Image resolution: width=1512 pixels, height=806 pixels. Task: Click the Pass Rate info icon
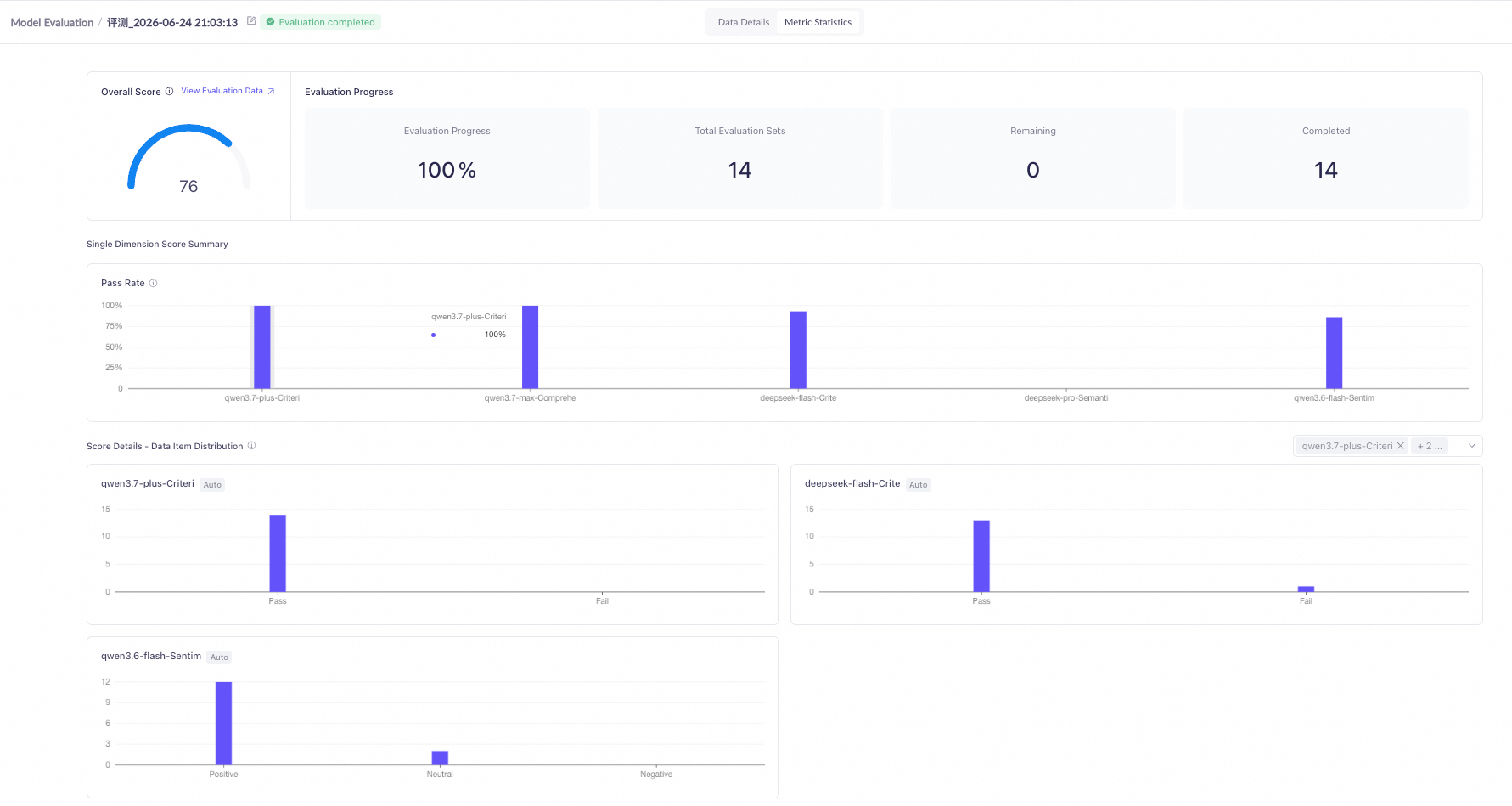153,283
